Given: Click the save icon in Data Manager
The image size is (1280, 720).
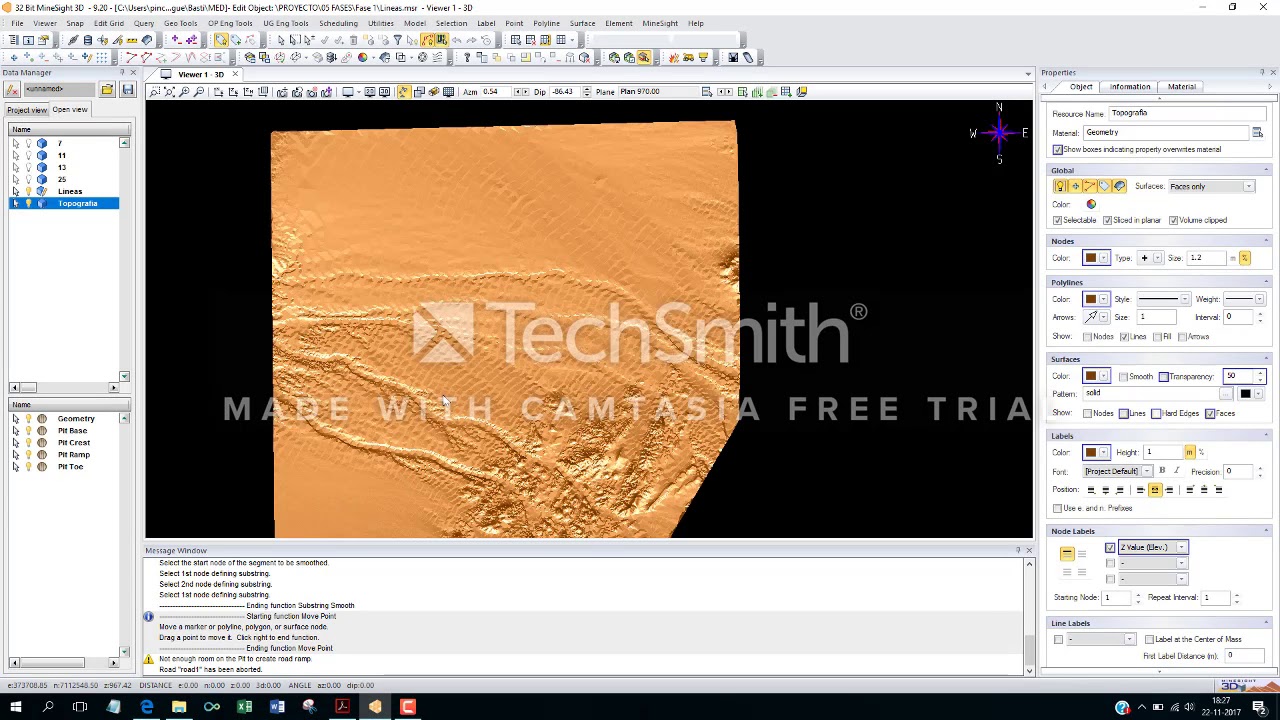Looking at the screenshot, I should (x=128, y=90).
